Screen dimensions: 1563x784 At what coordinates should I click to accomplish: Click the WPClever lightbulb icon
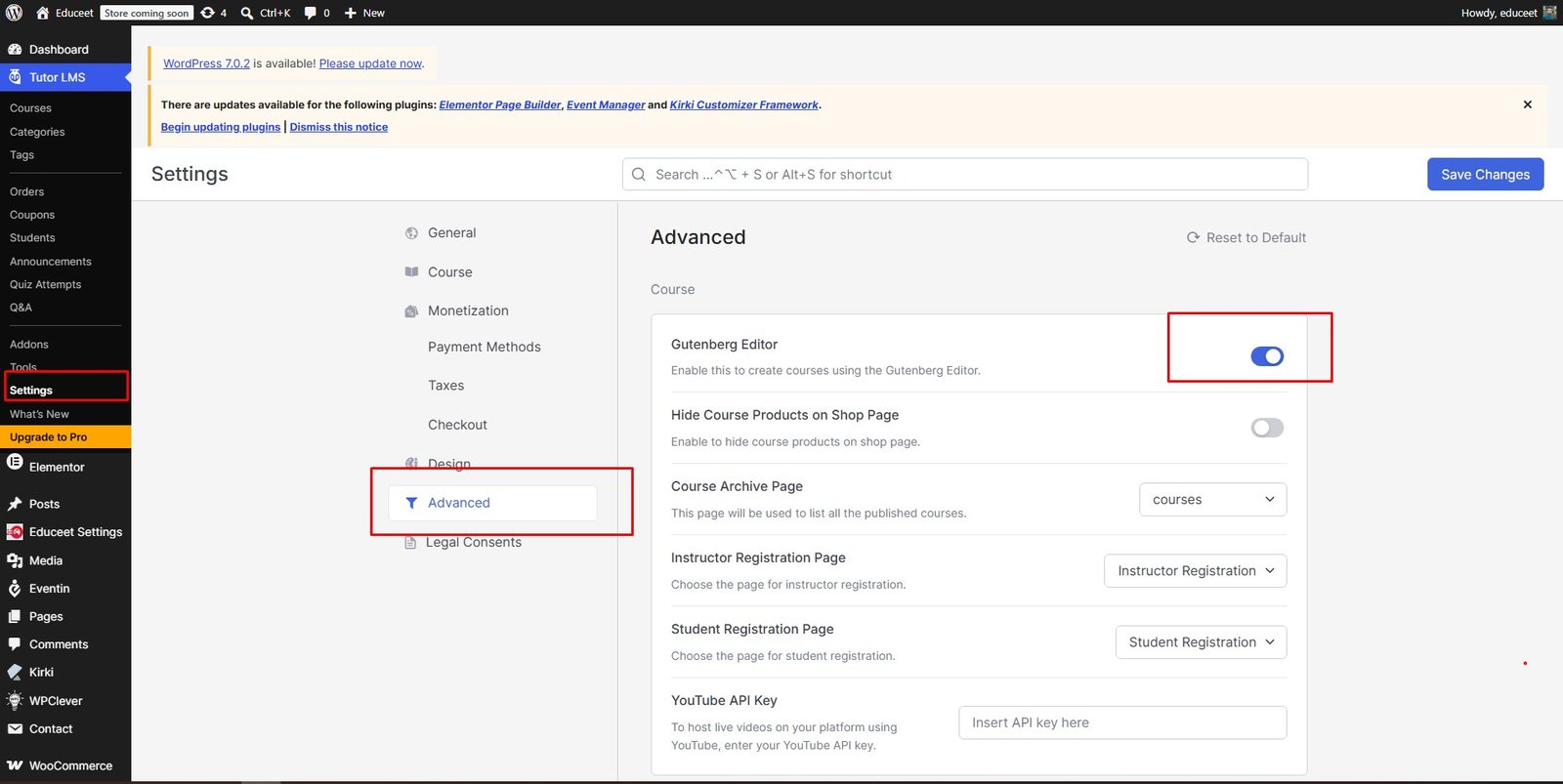tap(15, 700)
